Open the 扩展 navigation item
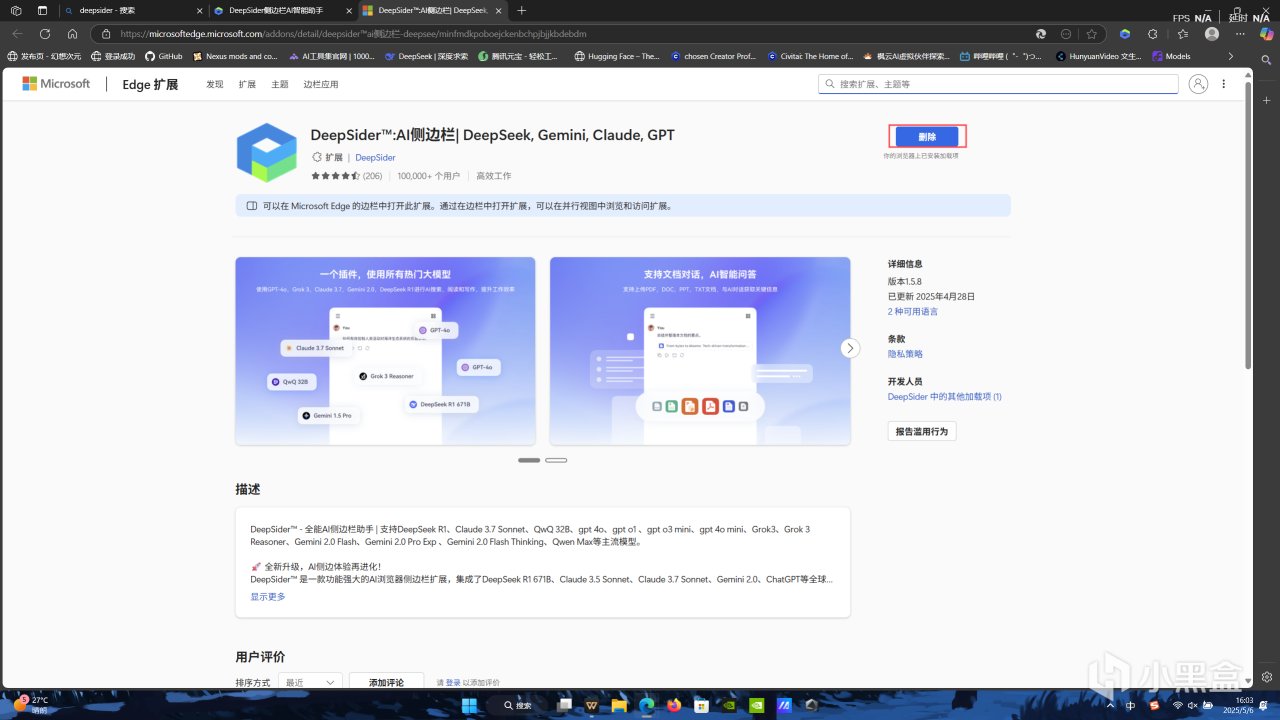The width and height of the screenshot is (1280, 720). 247,85
